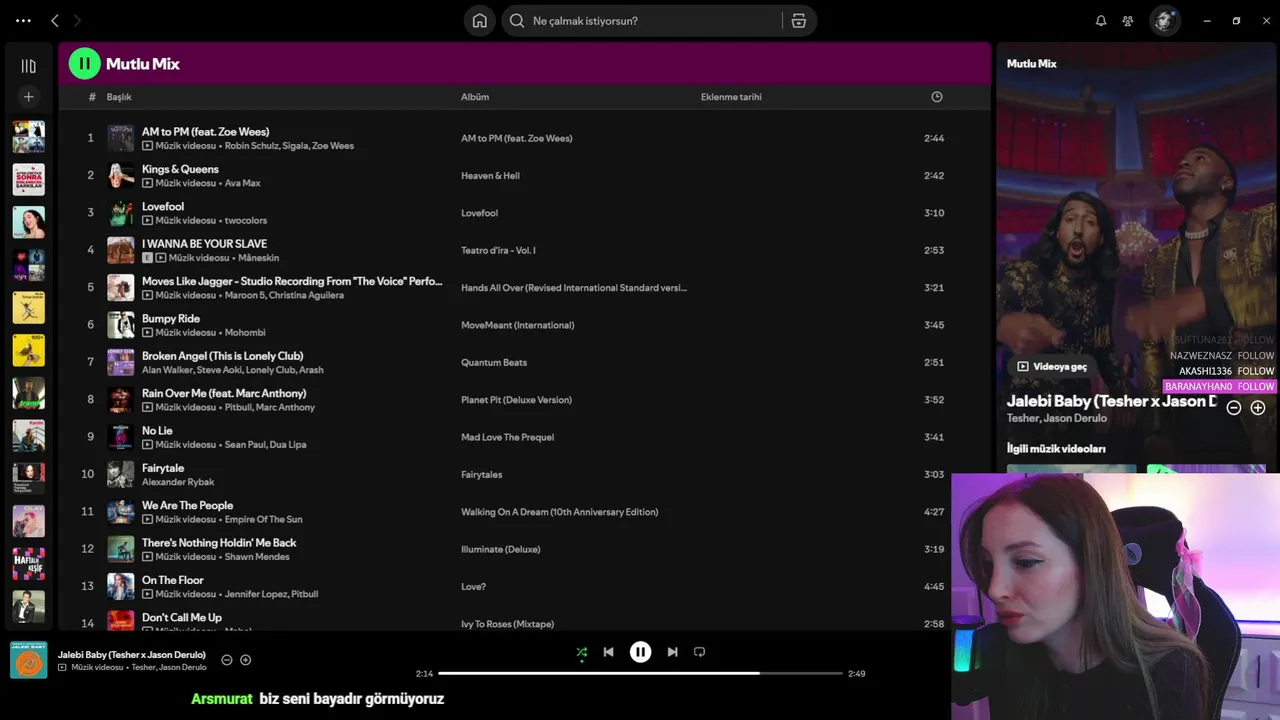Go back with the left arrow

tap(55, 20)
